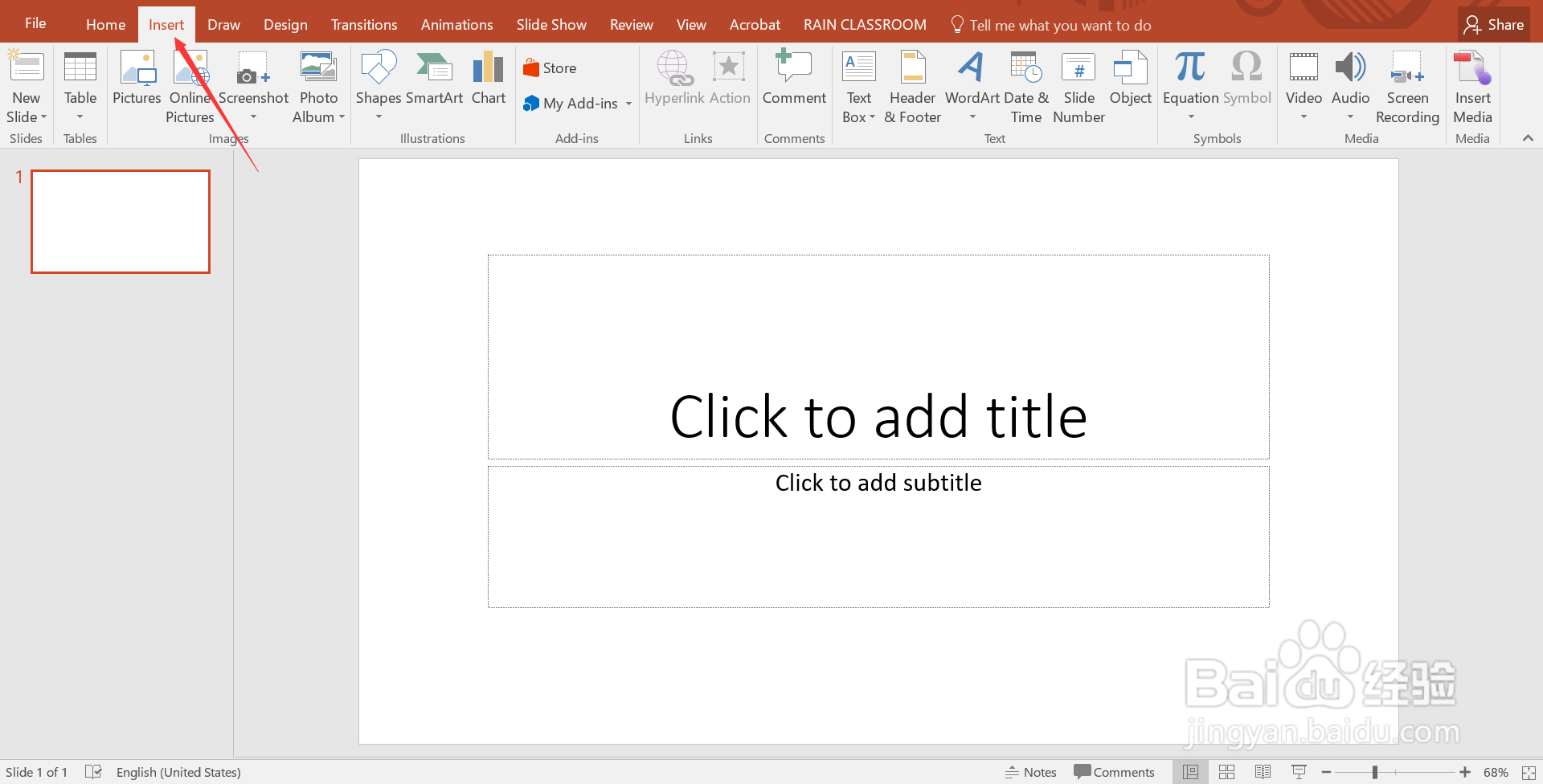Open the Slide Show tab

[x=551, y=25]
